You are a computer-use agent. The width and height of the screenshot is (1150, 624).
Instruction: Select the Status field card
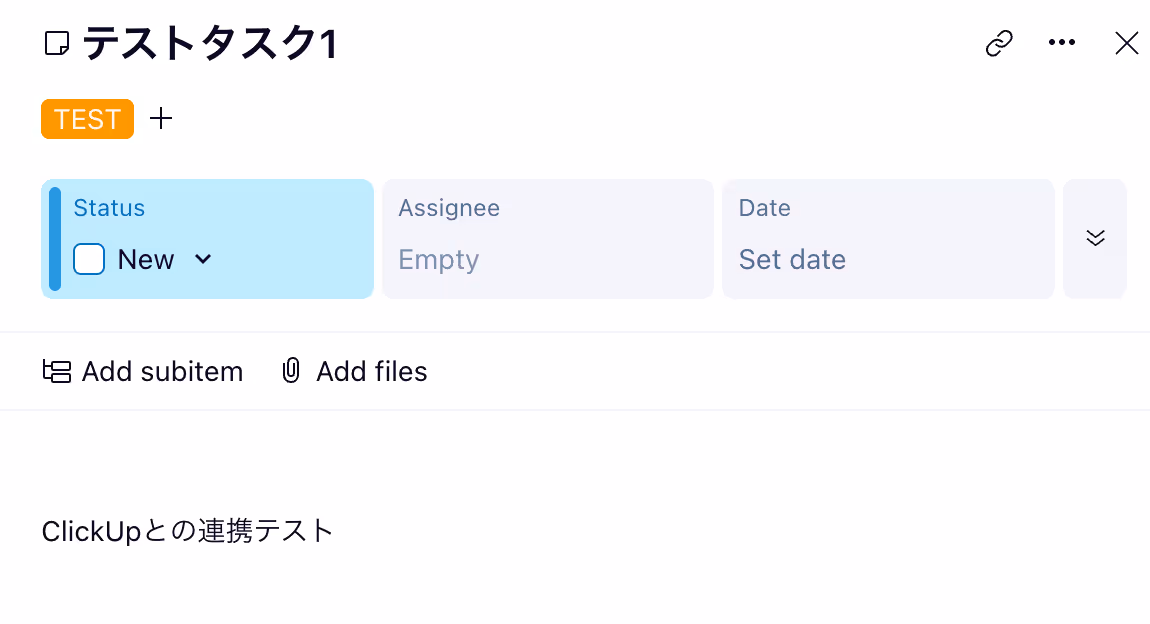pos(208,239)
